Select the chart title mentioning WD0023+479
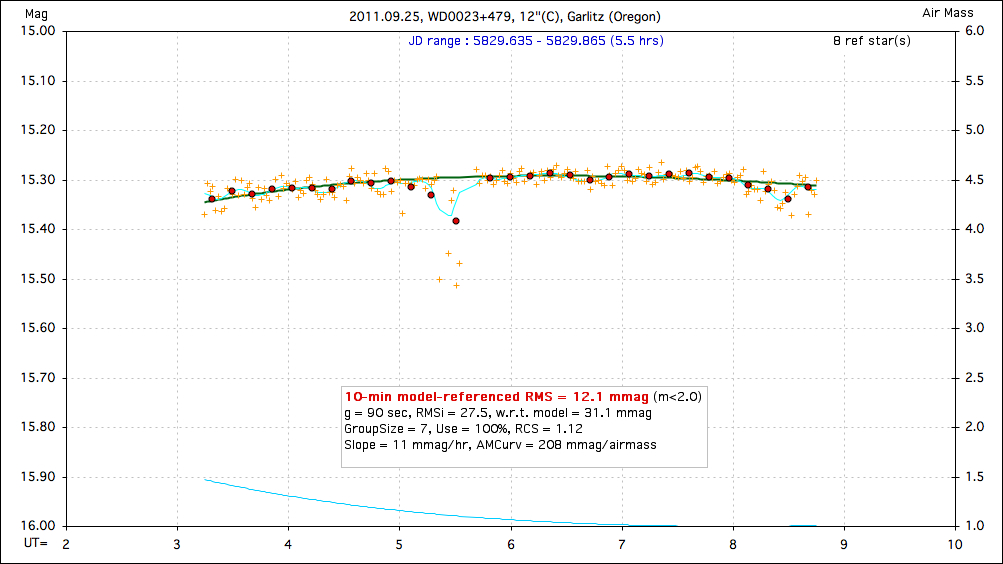1003x564 pixels. [x=505, y=17]
